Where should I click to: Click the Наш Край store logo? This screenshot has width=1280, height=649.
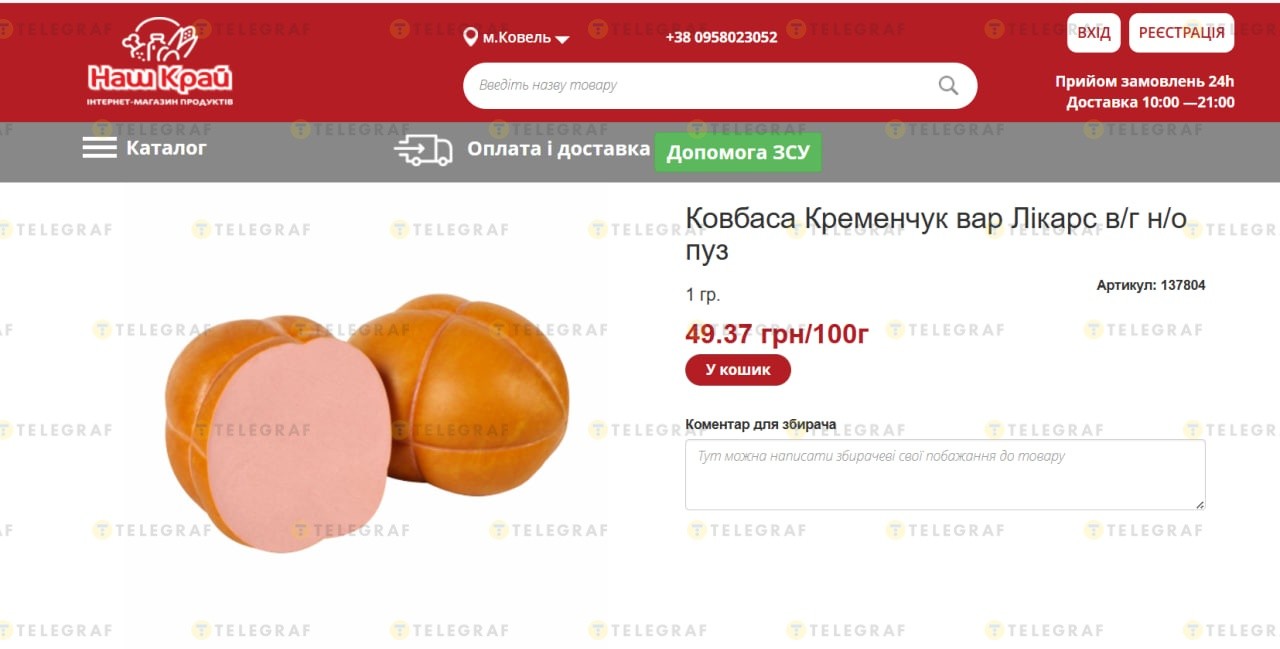(160, 61)
